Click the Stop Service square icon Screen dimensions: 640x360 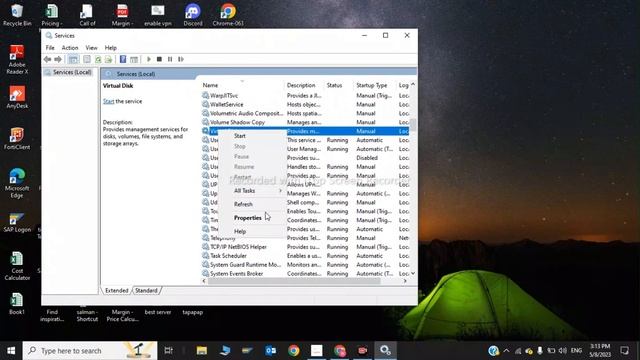pyautogui.click(x=159, y=60)
